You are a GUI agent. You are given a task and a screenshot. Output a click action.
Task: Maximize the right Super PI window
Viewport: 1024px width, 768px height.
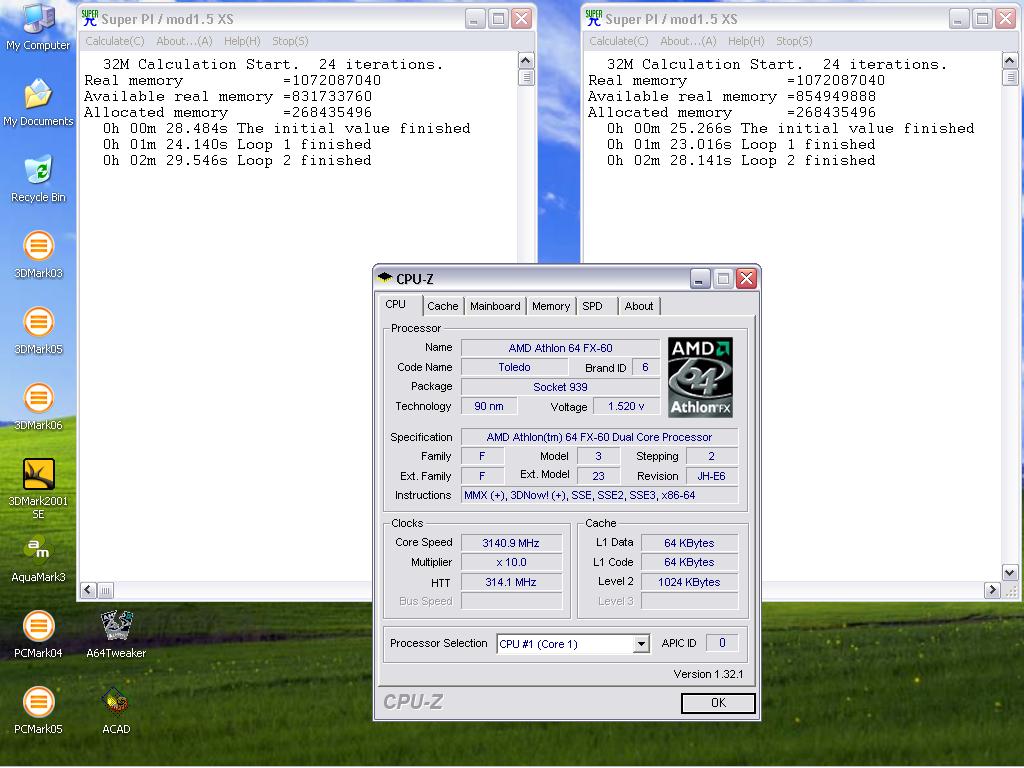[x=982, y=19]
